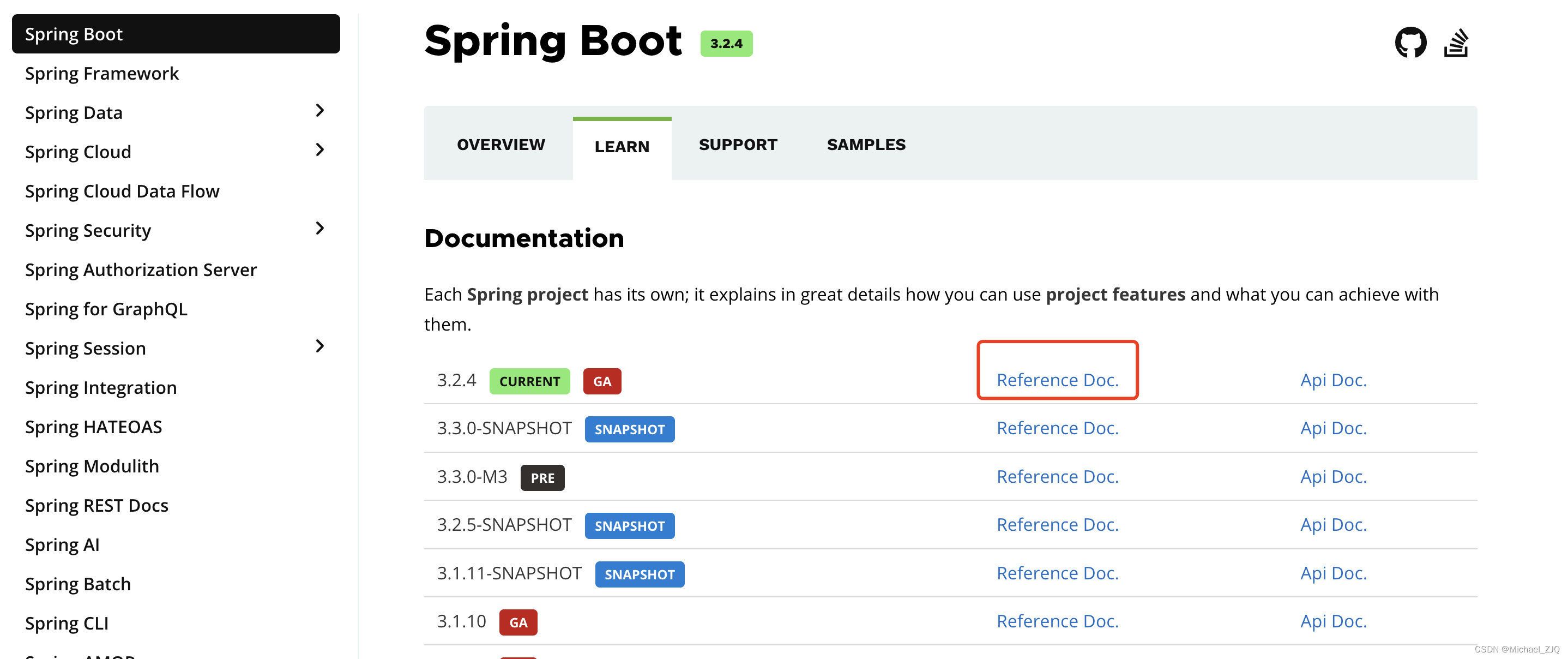Click the SNAPSHOT badge for 3.1.11-SNAPSHOT
Screen dimensions: 1568x659
639,574
